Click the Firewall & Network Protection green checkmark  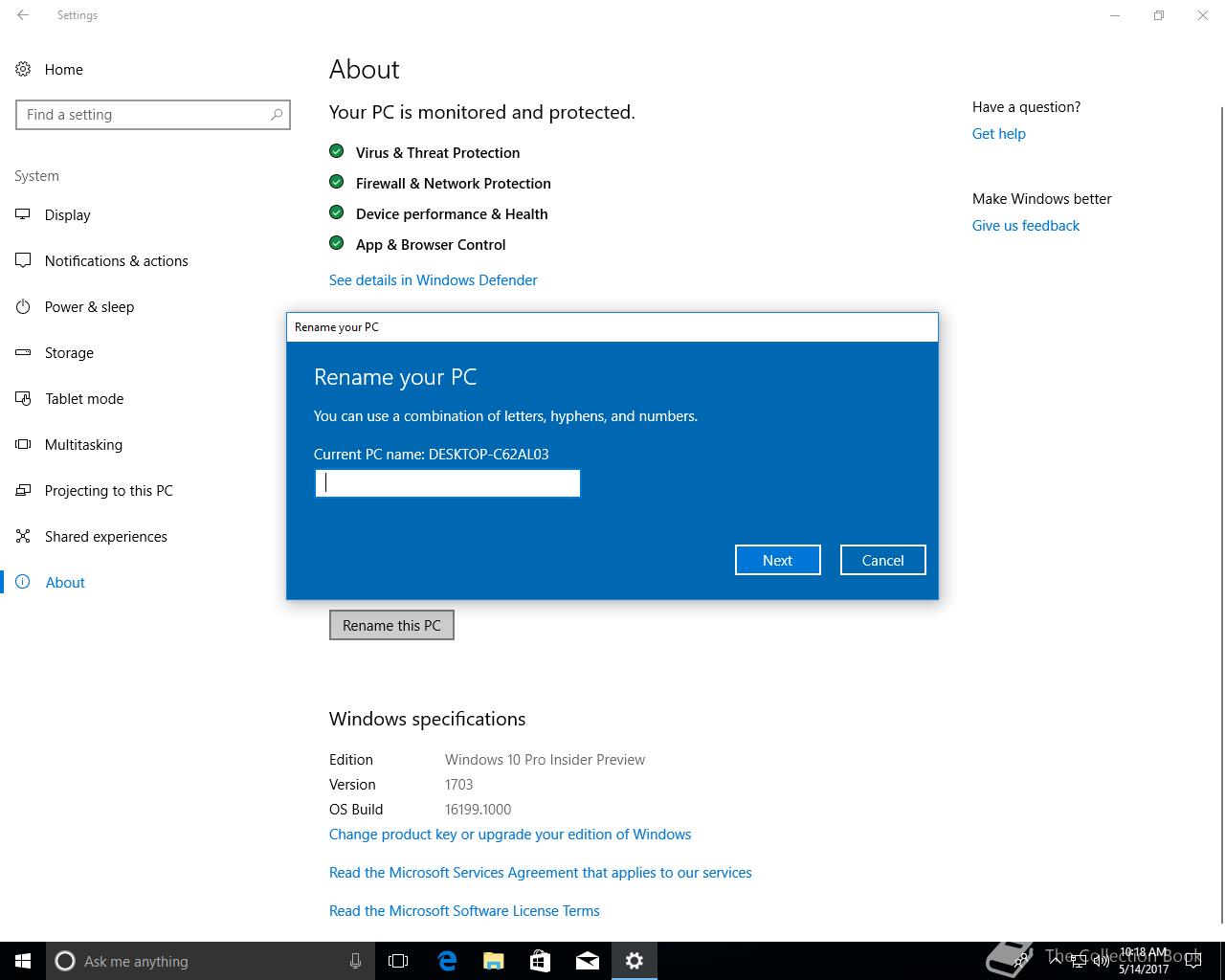(336, 182)
